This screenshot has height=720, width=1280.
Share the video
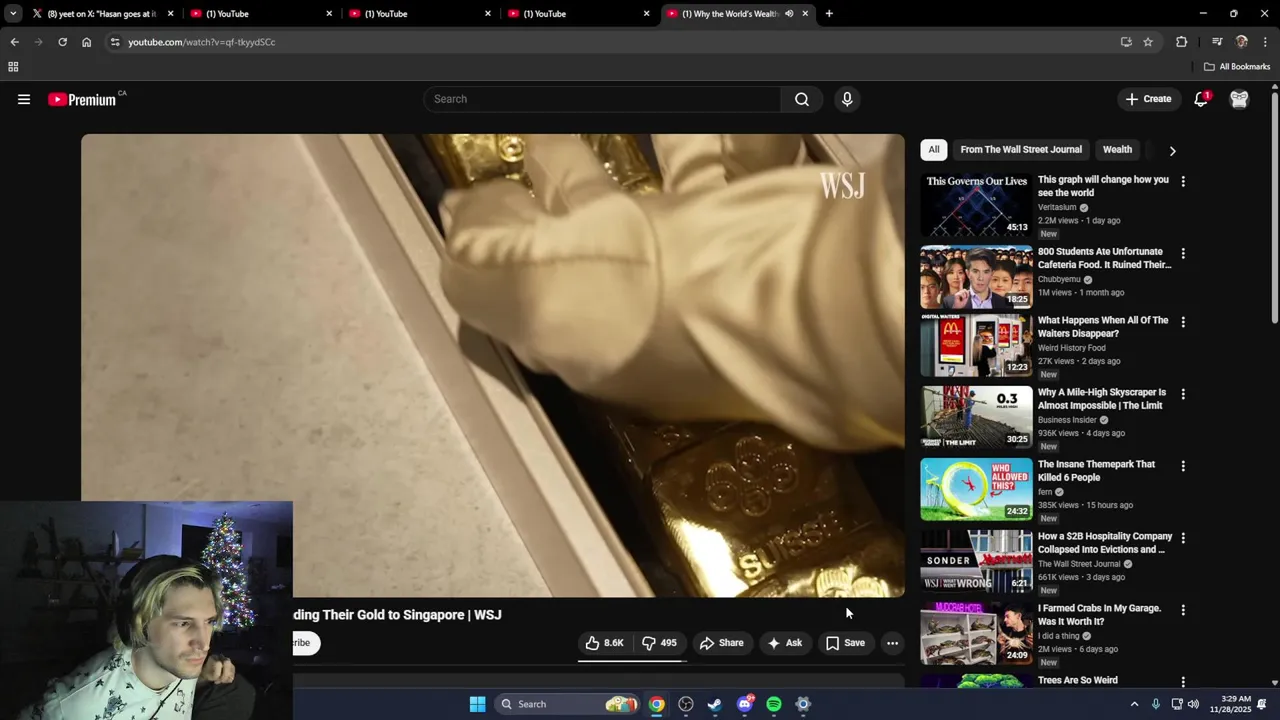tap(721, 643)
